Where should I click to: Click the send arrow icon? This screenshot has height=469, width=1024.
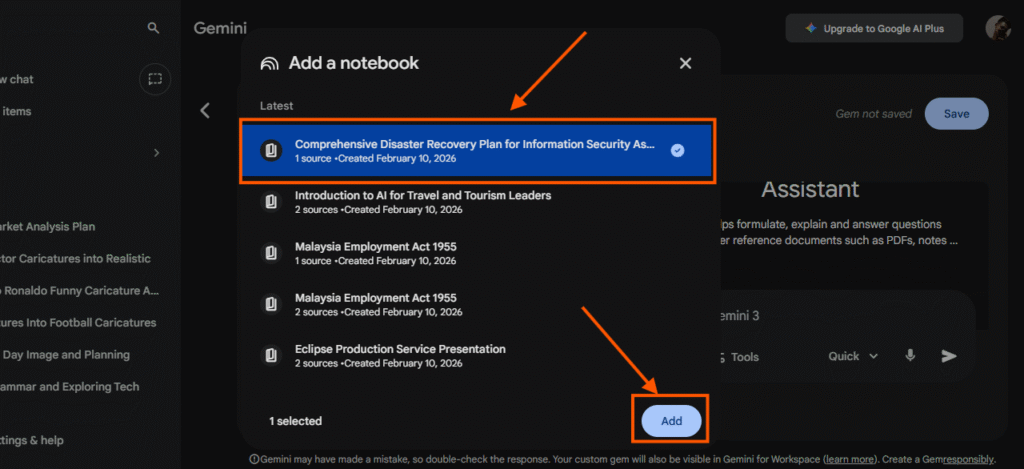949,356
